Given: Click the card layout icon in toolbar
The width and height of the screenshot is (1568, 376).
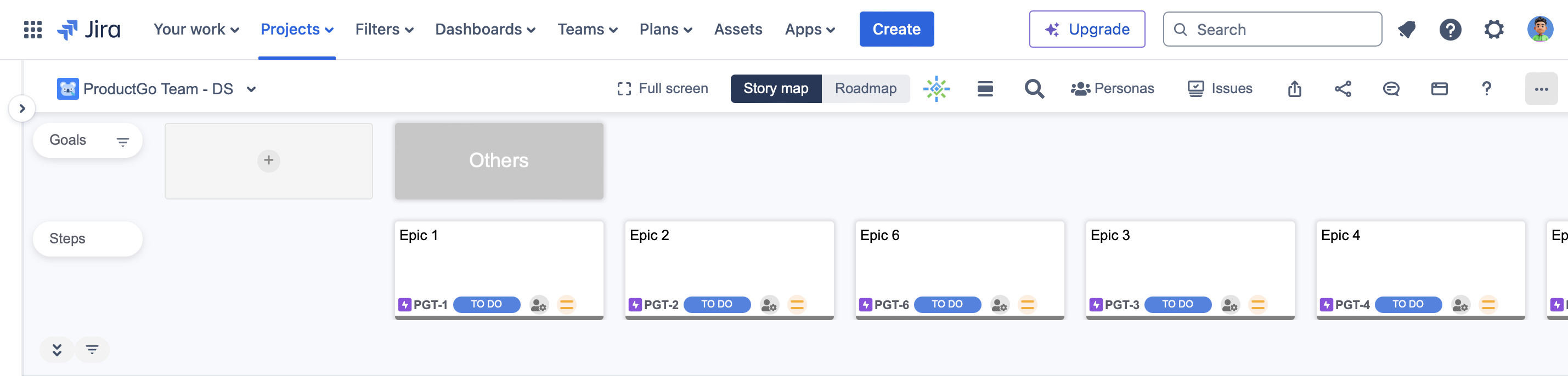Looking at the screenshot, I should [1439, 89].
